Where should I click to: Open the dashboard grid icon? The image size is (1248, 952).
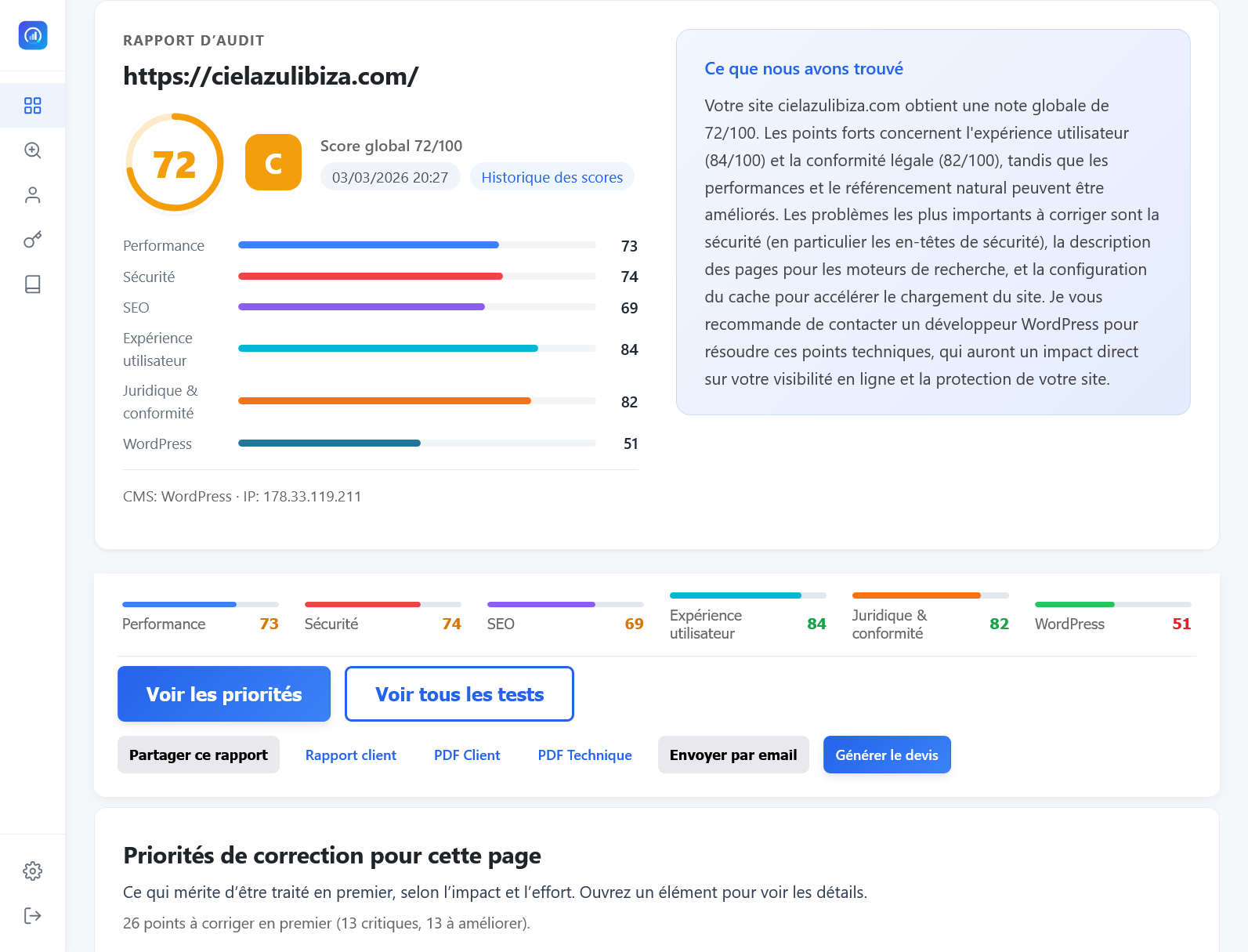click(x=33, y=106)
